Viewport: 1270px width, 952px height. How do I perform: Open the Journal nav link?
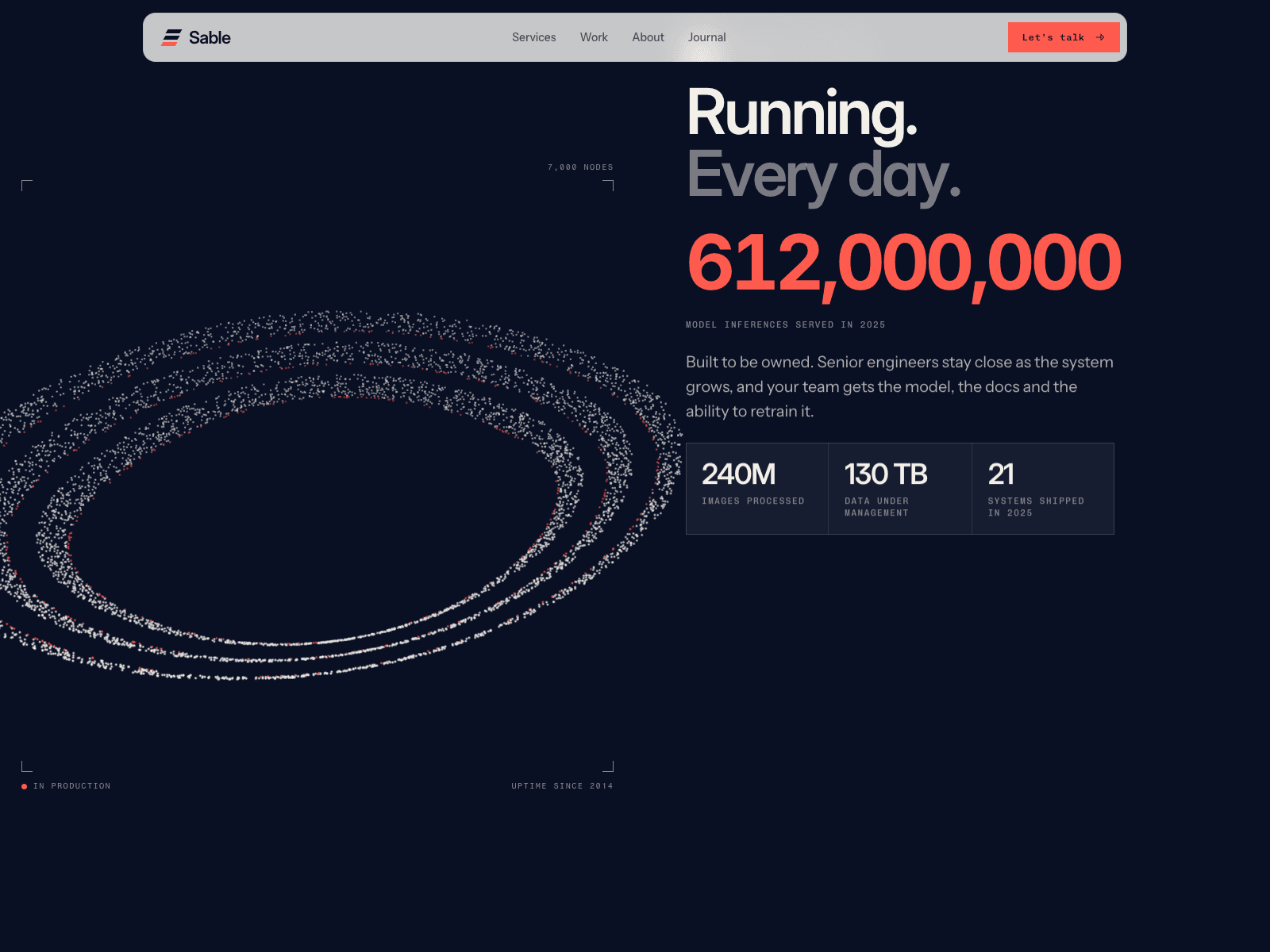707,37
